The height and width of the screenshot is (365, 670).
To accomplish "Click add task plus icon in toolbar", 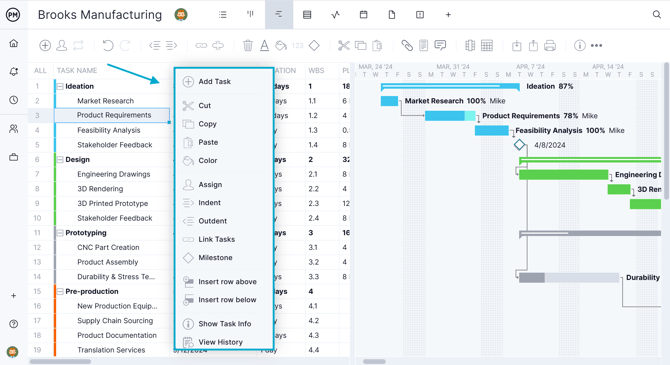I will pyautogui.click(x=45, y=45).
